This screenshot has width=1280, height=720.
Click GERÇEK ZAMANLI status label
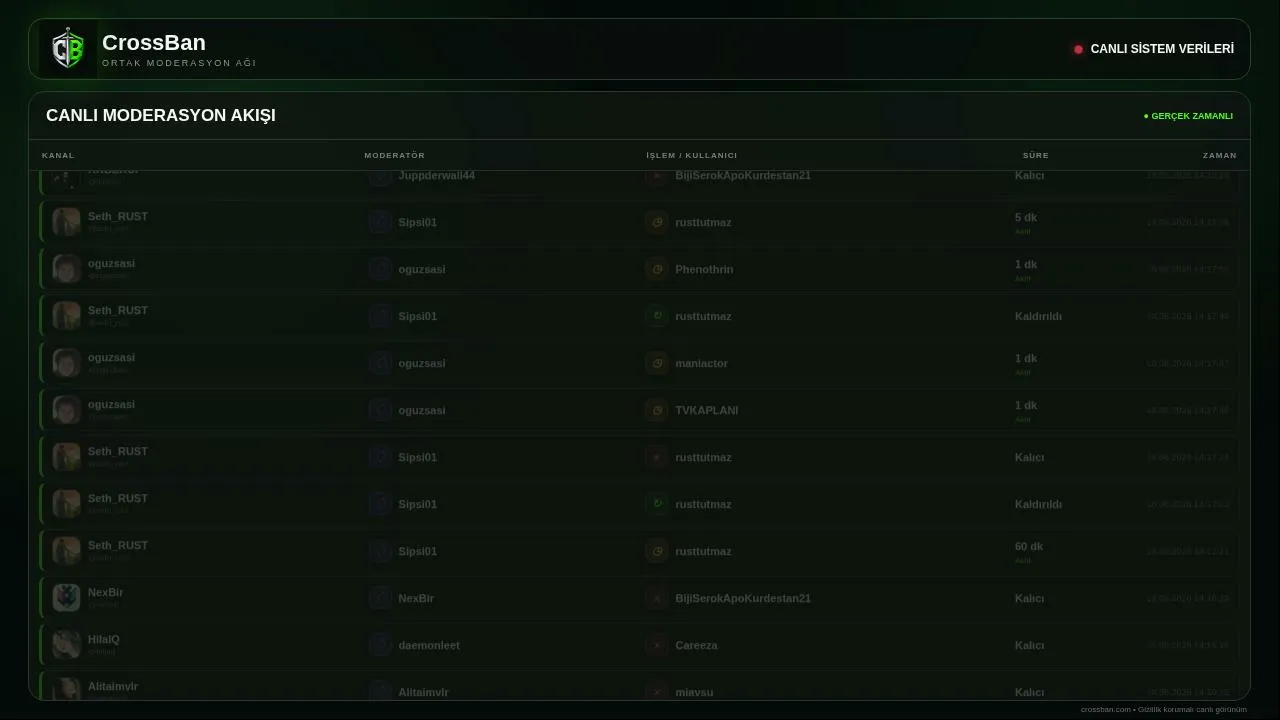1189,116
